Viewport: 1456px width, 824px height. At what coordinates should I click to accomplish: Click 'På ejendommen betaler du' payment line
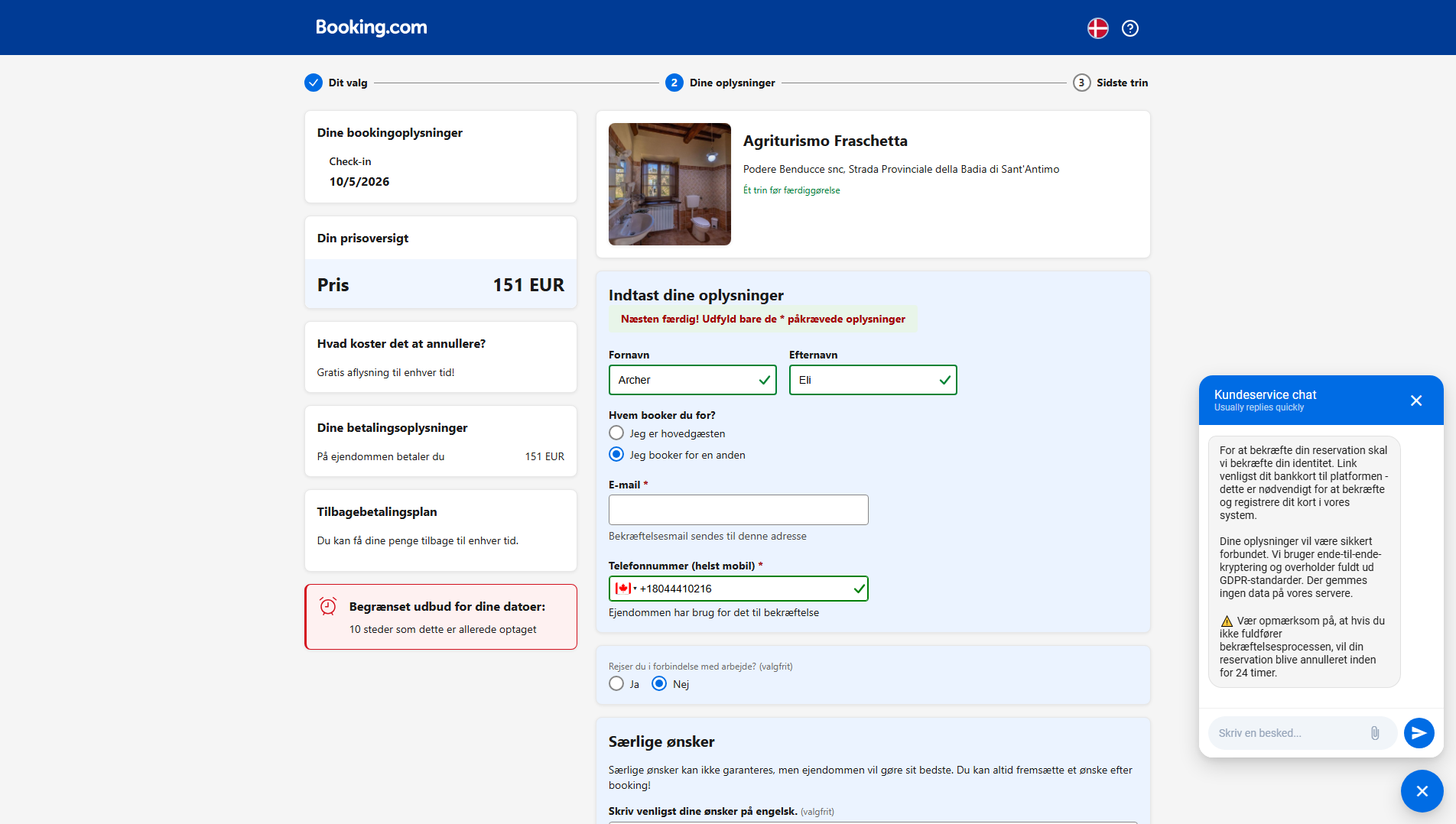pos(381,457)
